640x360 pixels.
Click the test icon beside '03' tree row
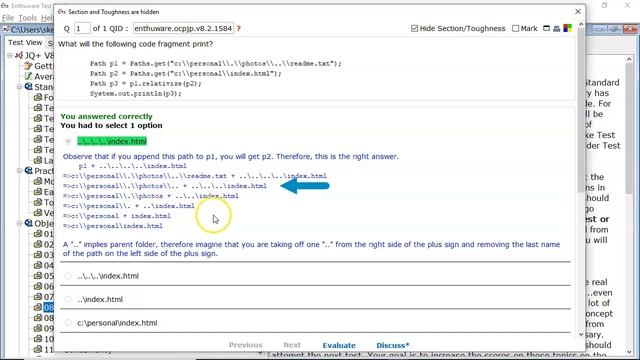tap(38, 254)
